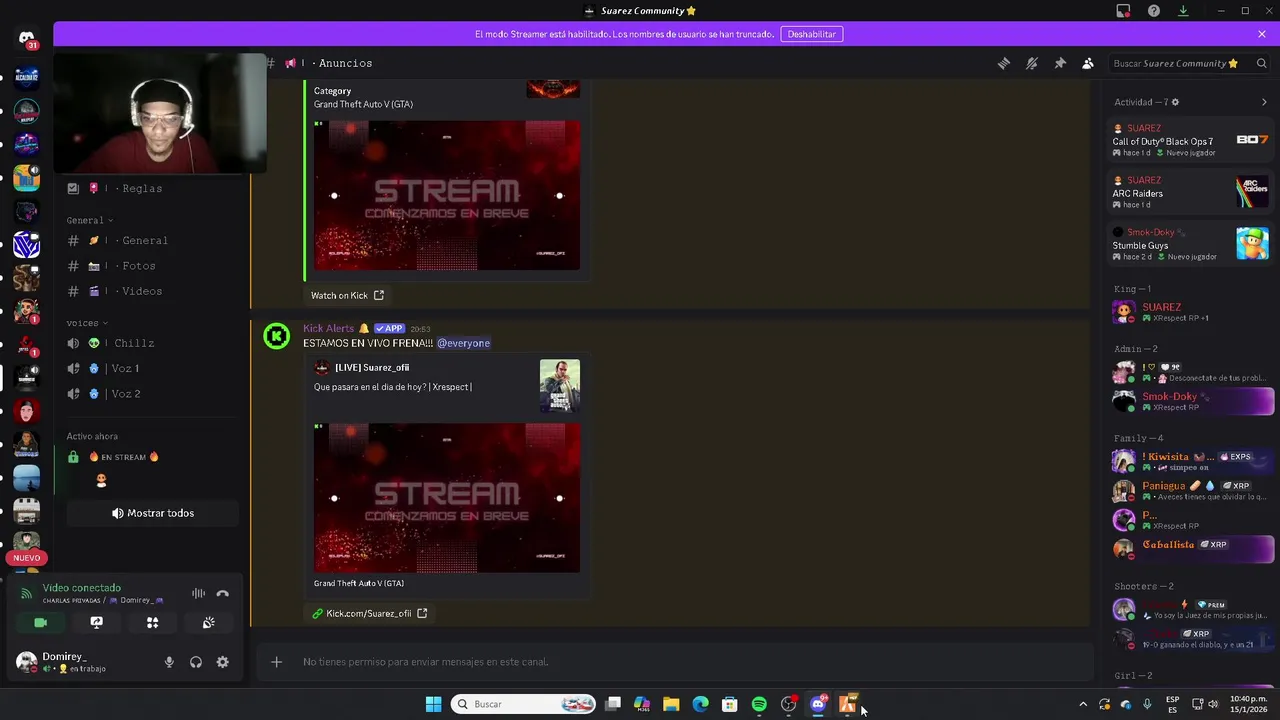Expand the Actividad panel chevron
Viewport: 1280px width, 720px height.
1264,102
